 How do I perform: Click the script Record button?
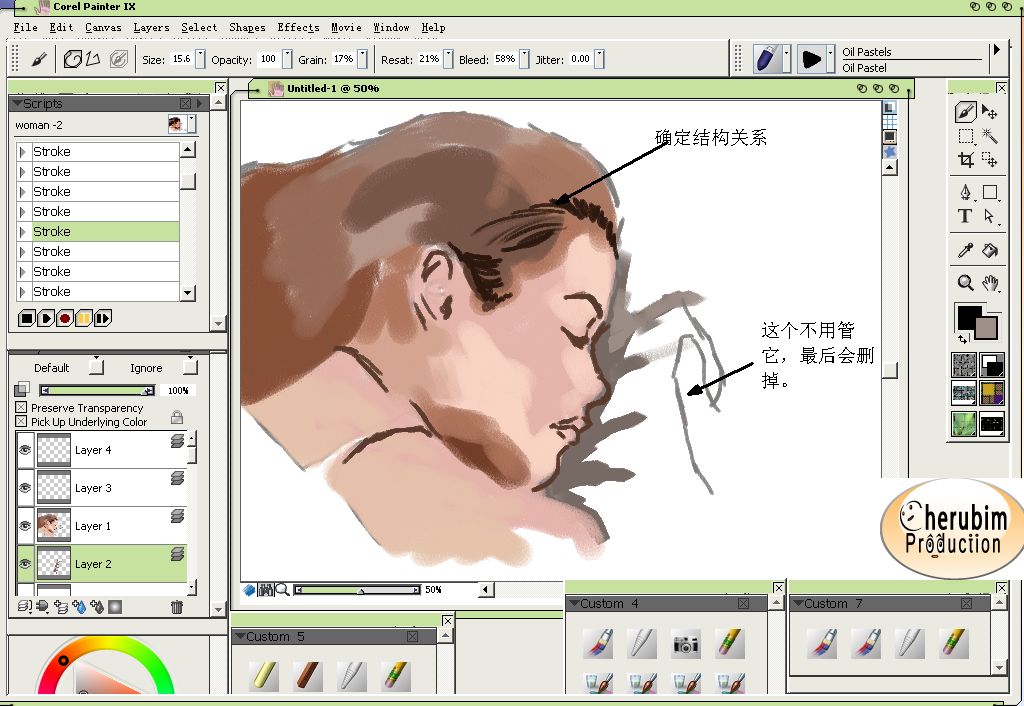65,319
